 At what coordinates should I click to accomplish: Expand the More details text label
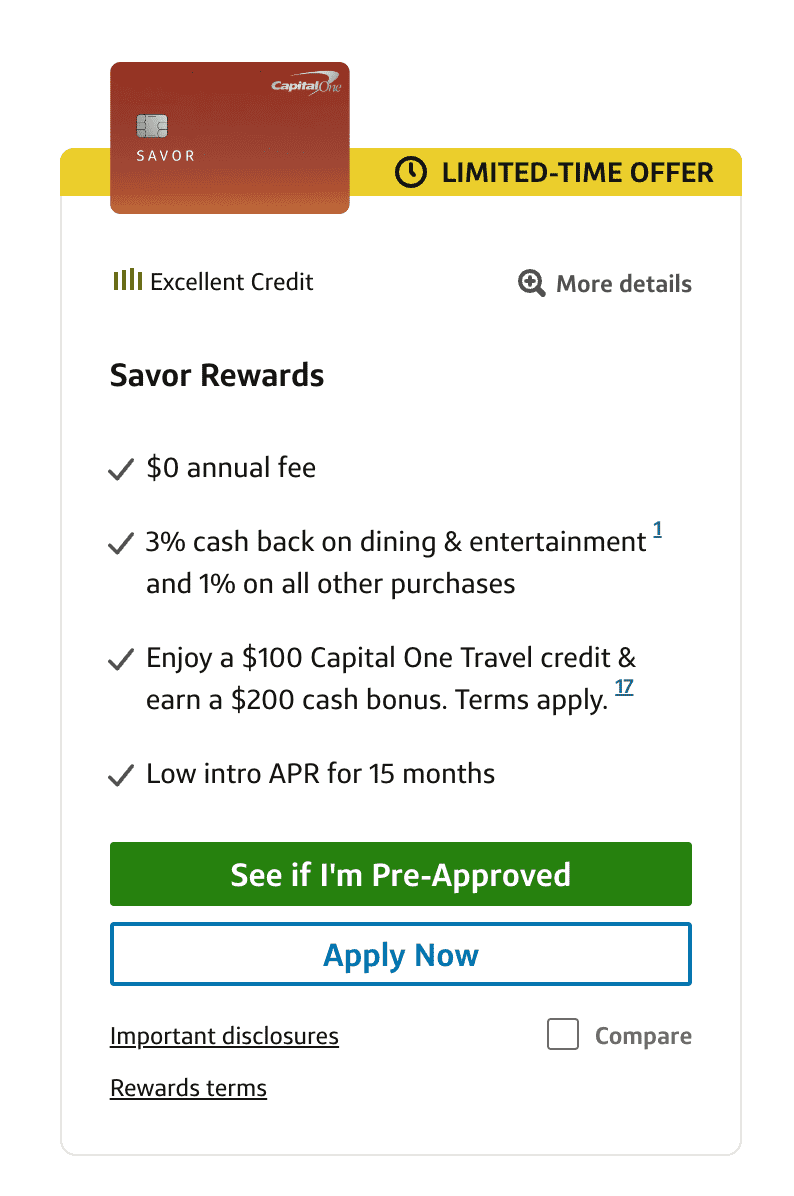[623, 284]
